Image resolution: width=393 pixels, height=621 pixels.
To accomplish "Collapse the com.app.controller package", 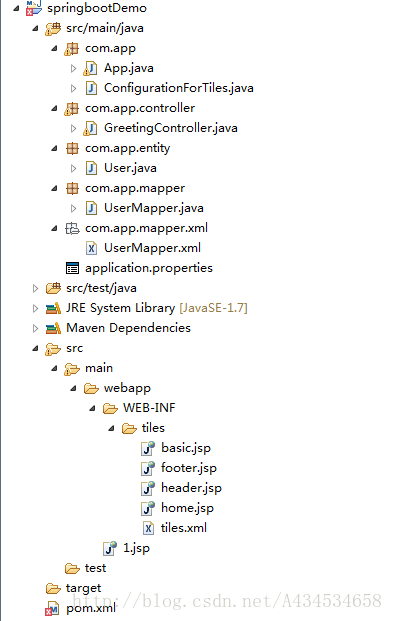I will (54, 109).
